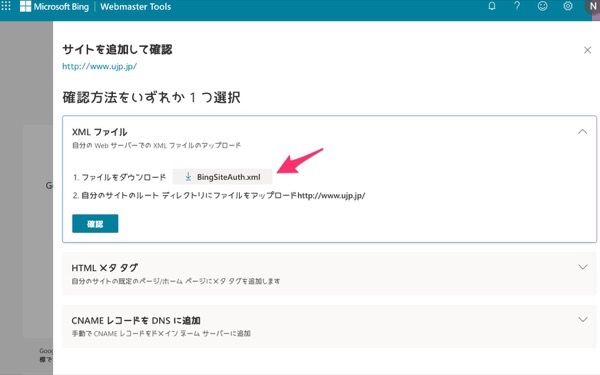Open the http://www.ujp.jp/ link under the title
Image resolution: width=600 pixels, height=375 pixels.
[99, 66]
